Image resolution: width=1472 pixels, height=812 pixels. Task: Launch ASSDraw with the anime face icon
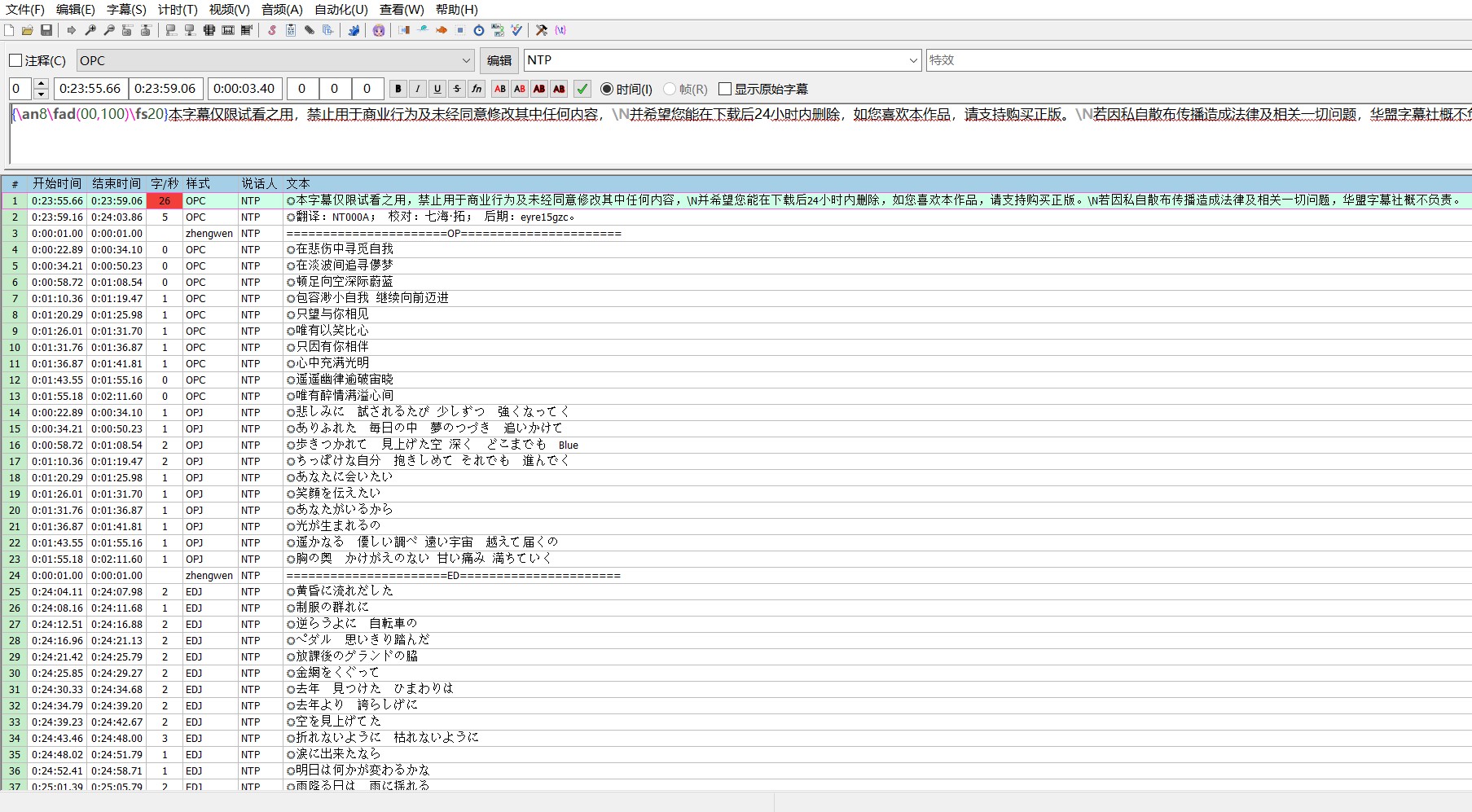pos(379,30)
